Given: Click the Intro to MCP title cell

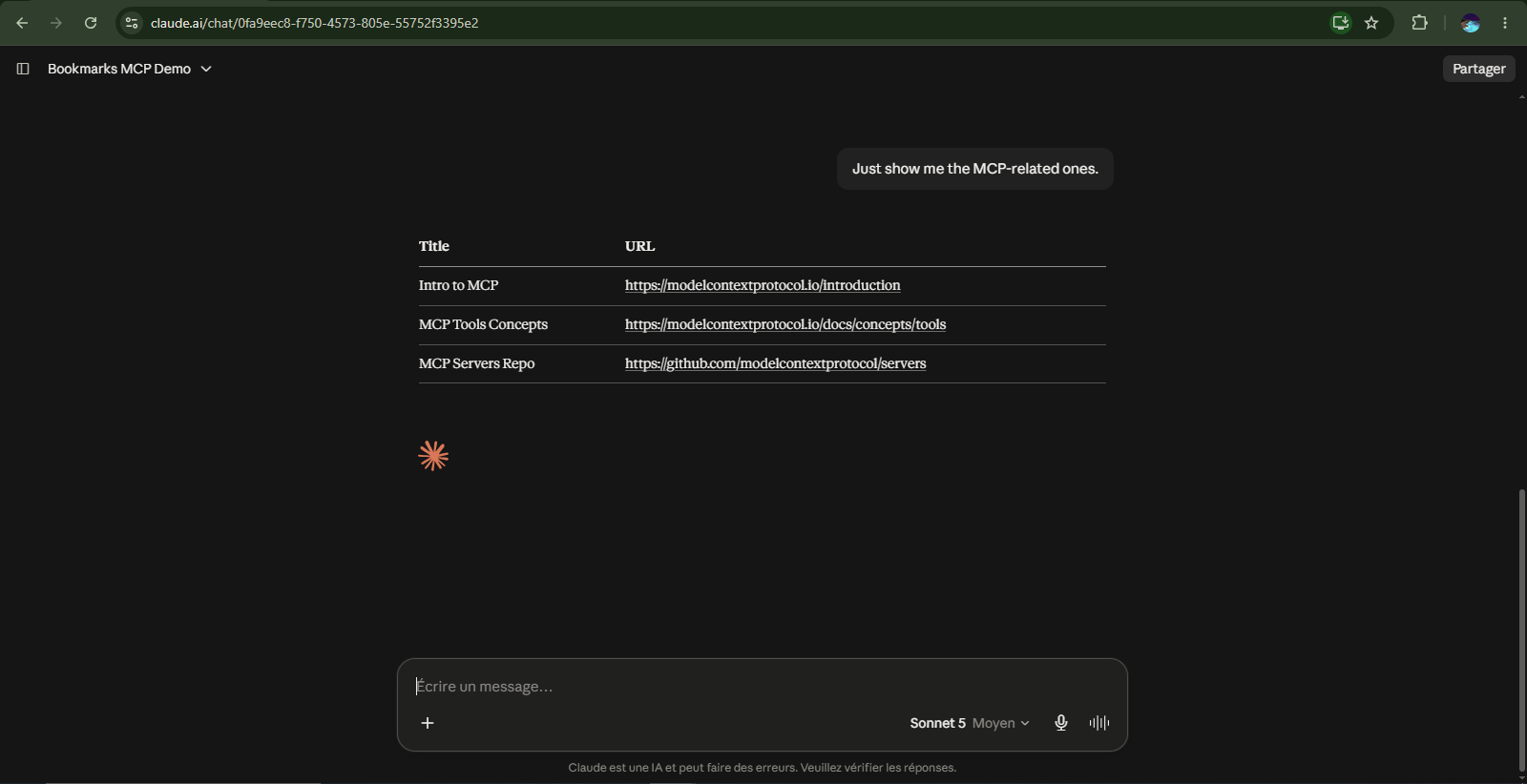Looking at the screenshot, I should click(458, 285).
